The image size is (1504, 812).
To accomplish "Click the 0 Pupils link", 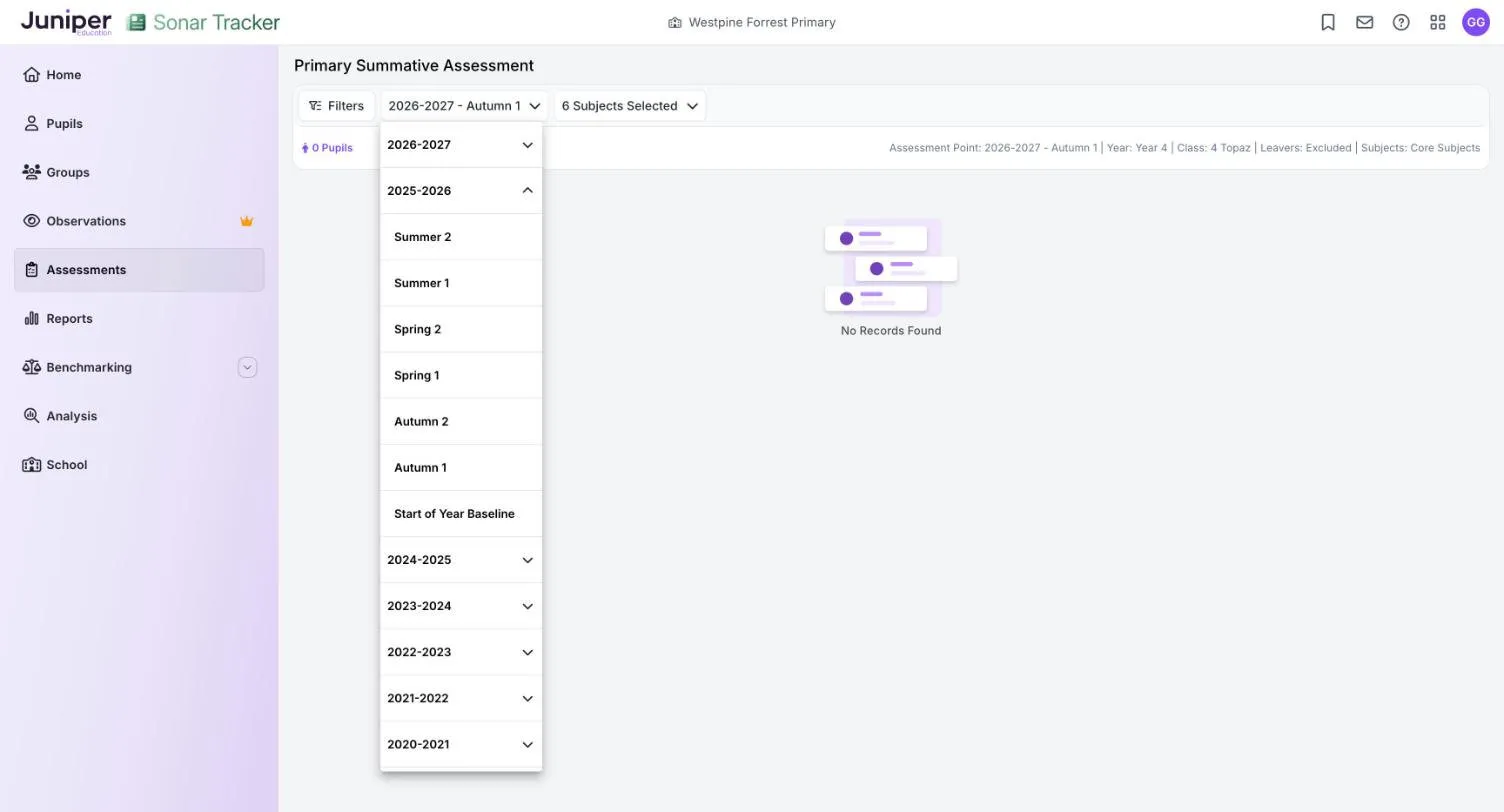I will coord(327,148).
